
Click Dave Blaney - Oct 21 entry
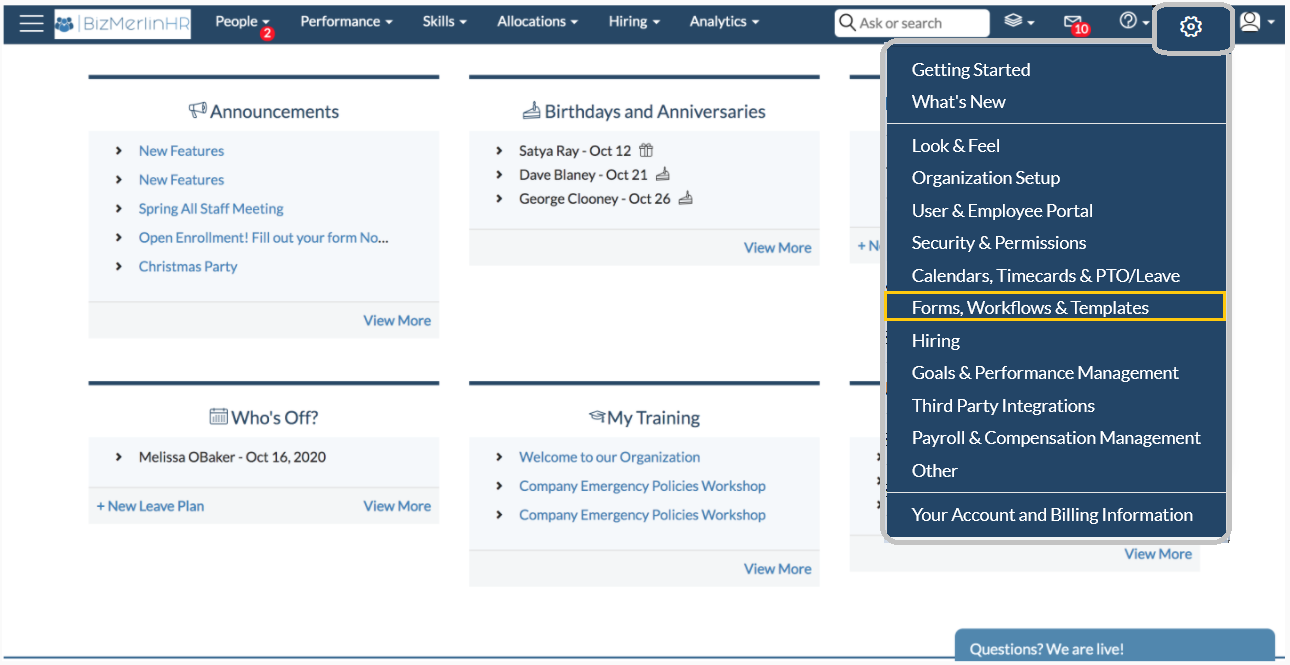point(583,175)
